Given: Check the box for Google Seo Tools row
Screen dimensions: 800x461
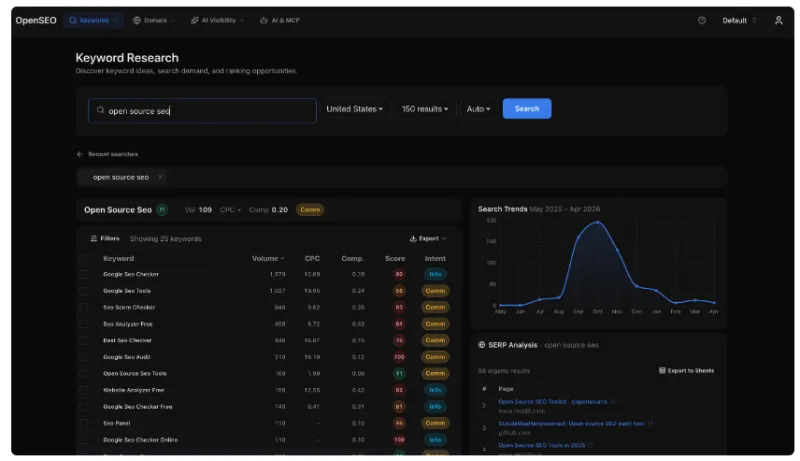Looking at the screenshot, I should pos(84,291).
